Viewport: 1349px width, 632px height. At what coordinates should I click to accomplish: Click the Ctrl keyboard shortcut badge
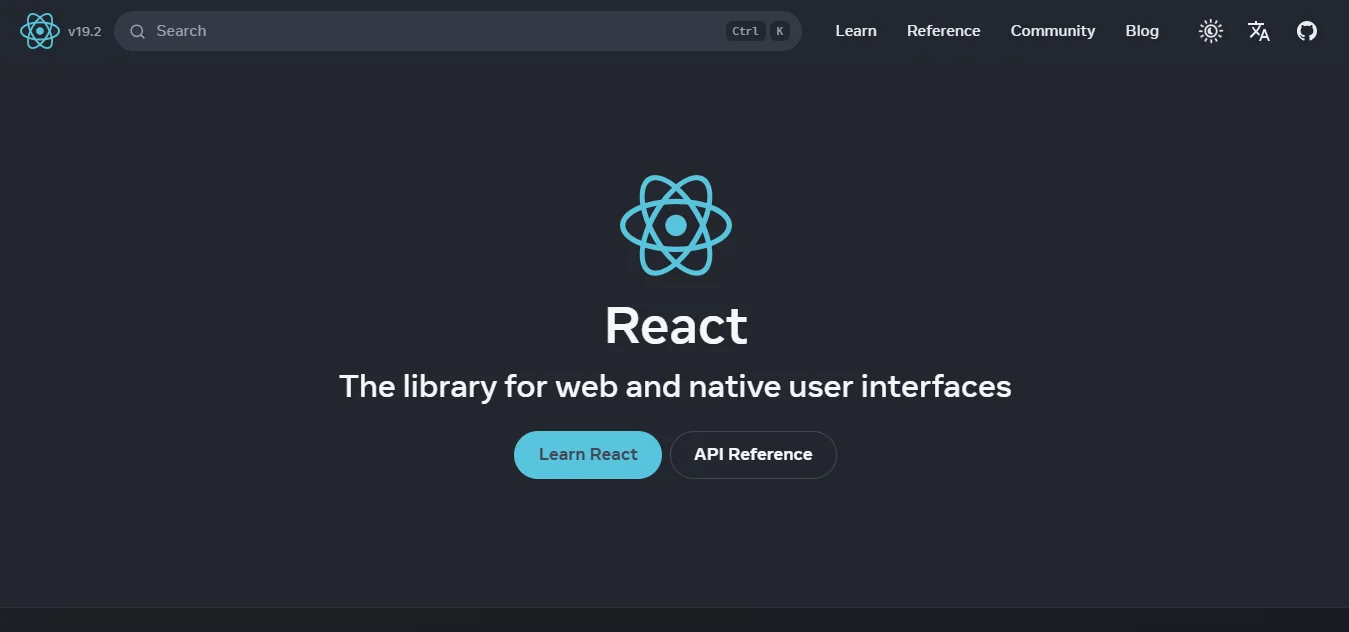coord(745,31)
